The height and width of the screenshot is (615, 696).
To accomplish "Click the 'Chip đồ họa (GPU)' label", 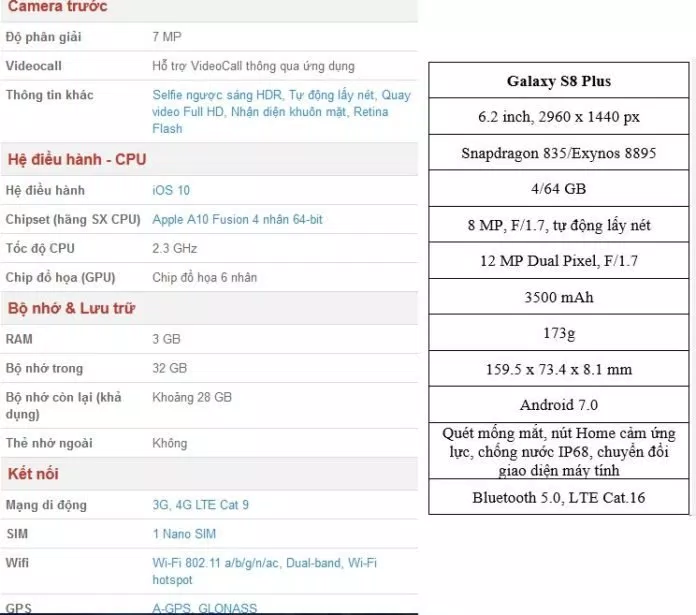I will (x=60, y=277).
